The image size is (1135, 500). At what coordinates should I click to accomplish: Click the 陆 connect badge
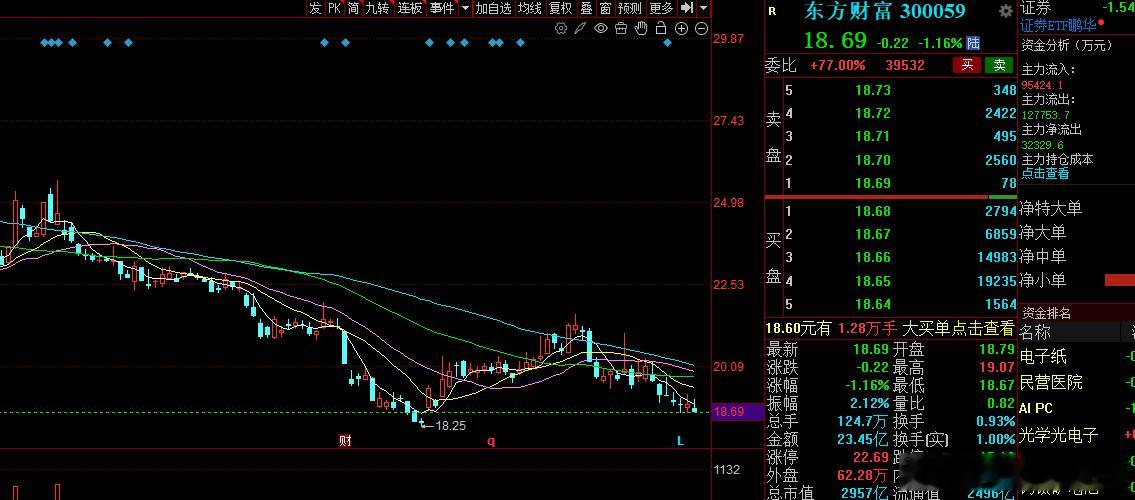click(x=974, y=43)
